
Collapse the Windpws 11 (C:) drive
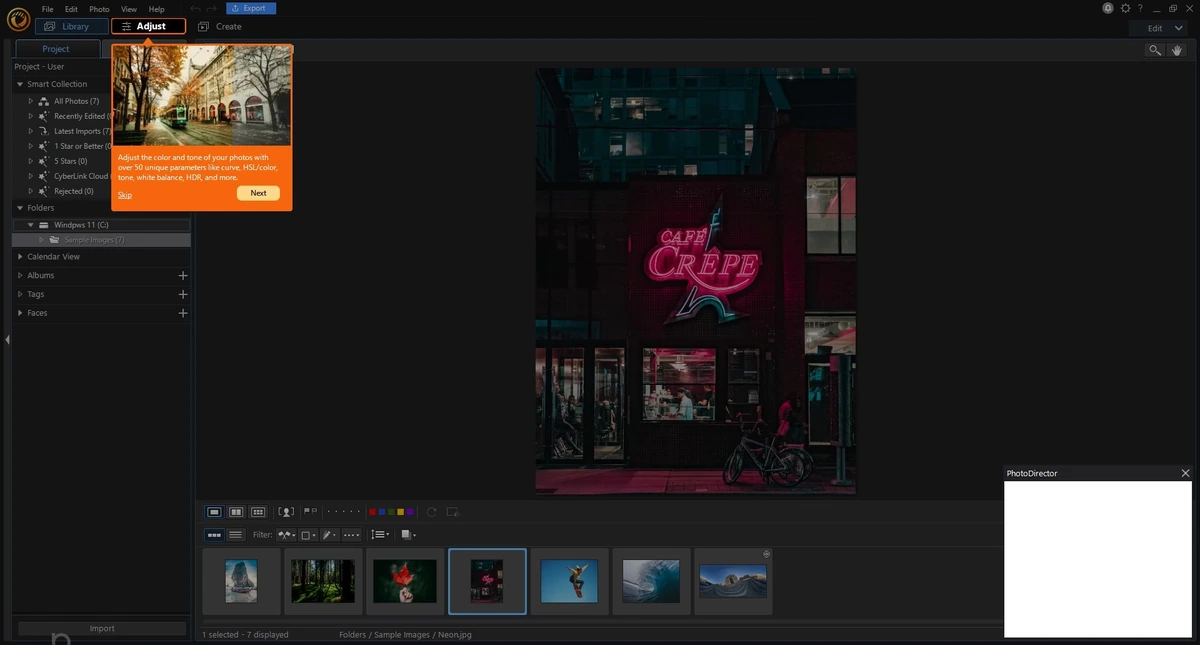click(31, 225)
